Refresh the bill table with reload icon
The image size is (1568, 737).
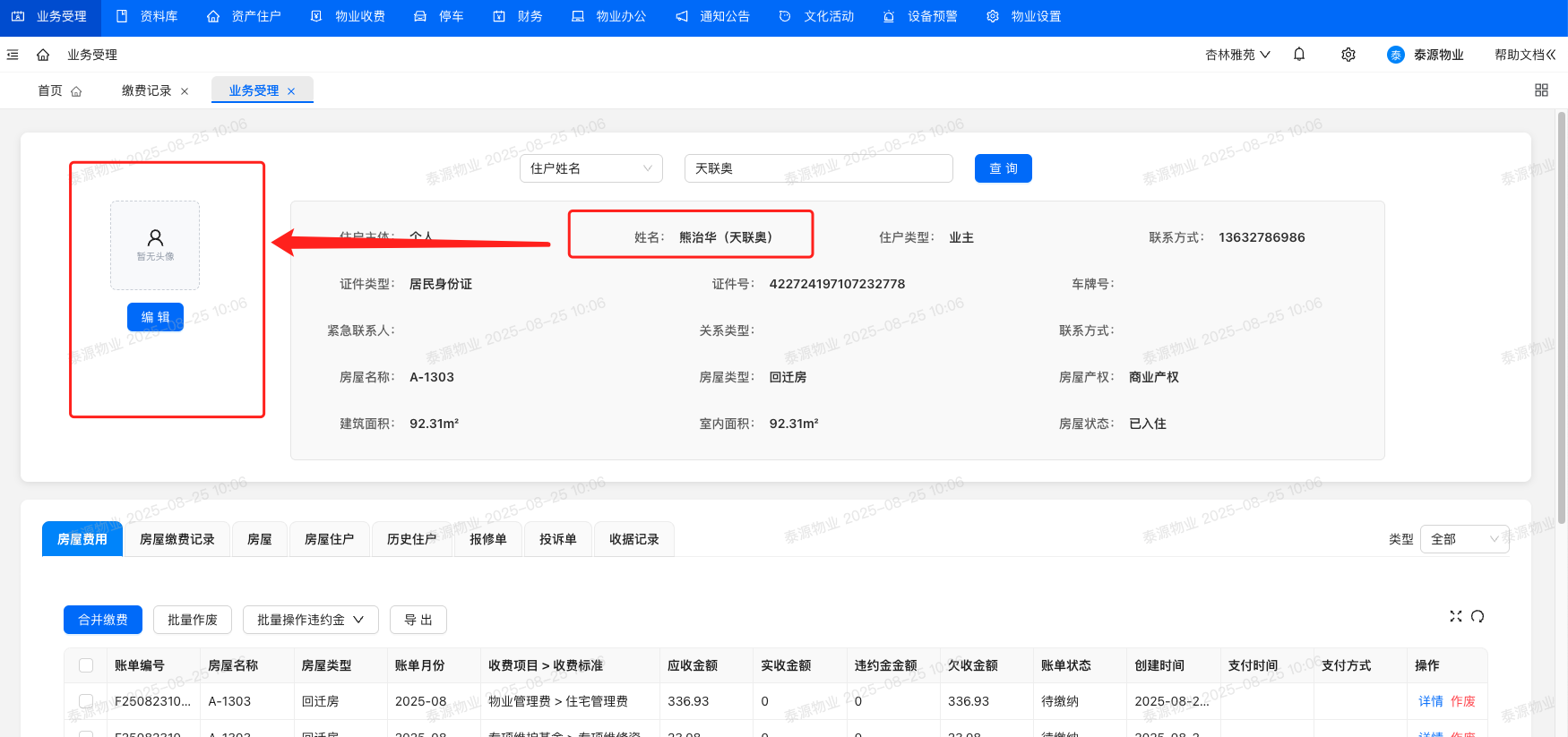pos(1478,616)
